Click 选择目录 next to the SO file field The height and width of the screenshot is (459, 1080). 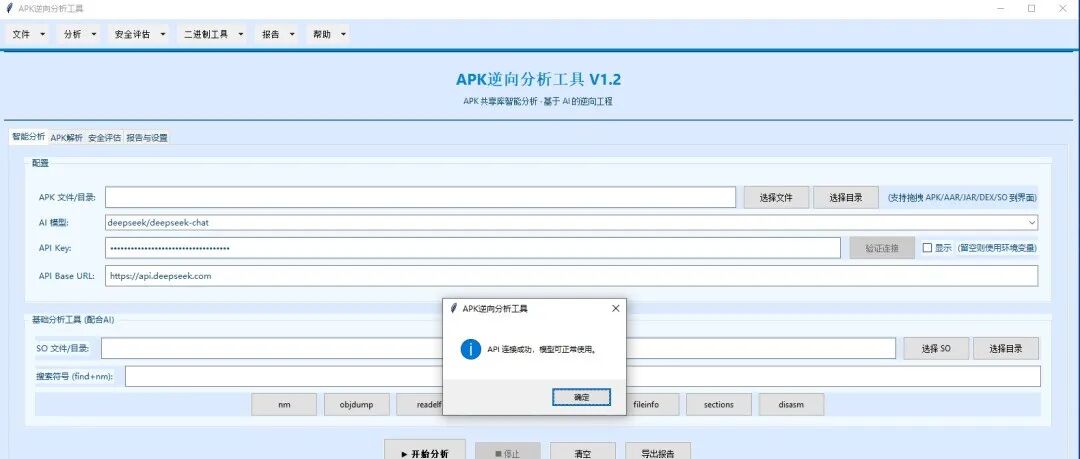pyautogui.click(x=1006, y=348)
